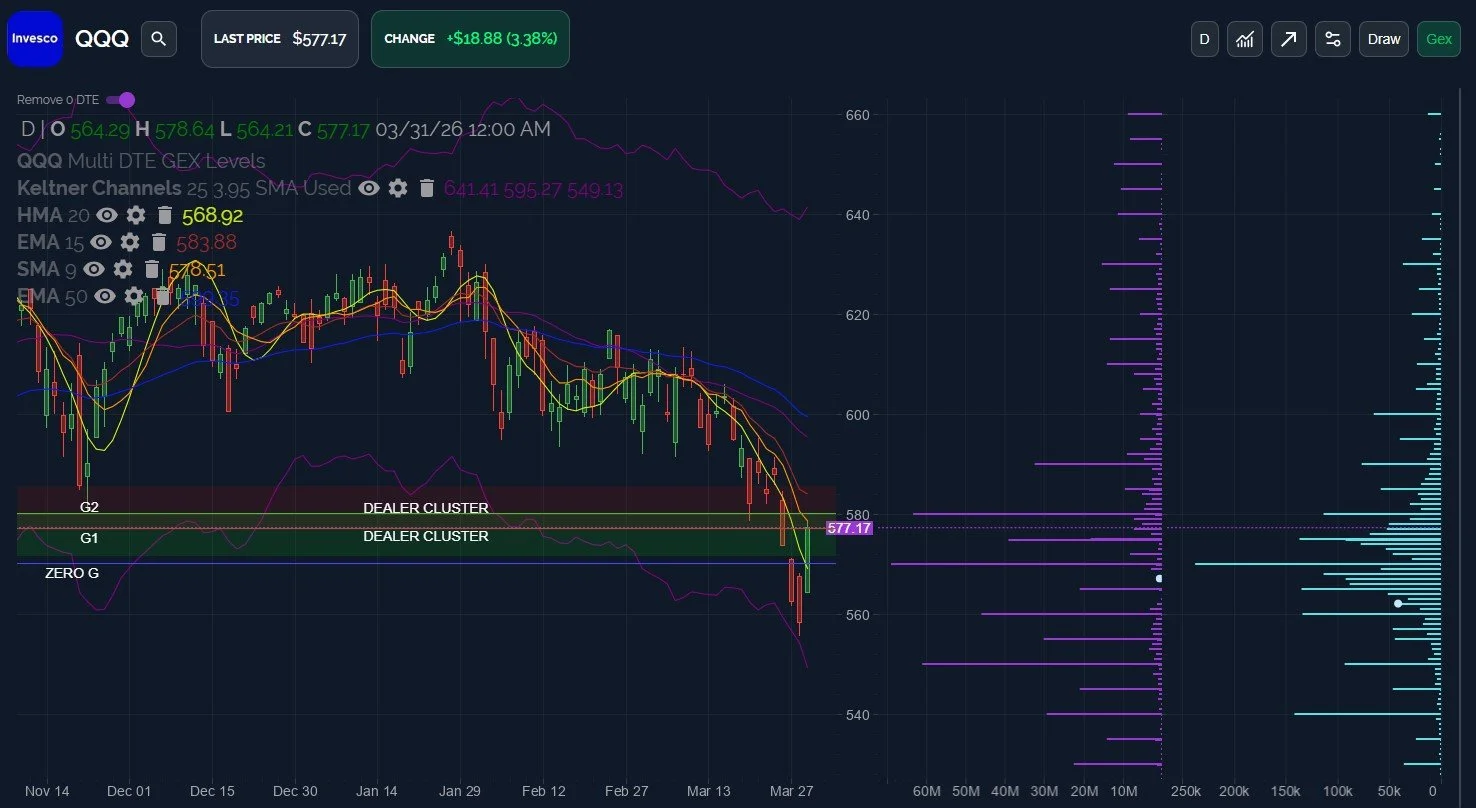Open EMA 50 gear settings
The image size is (1476, 808).
click(134, 296)
